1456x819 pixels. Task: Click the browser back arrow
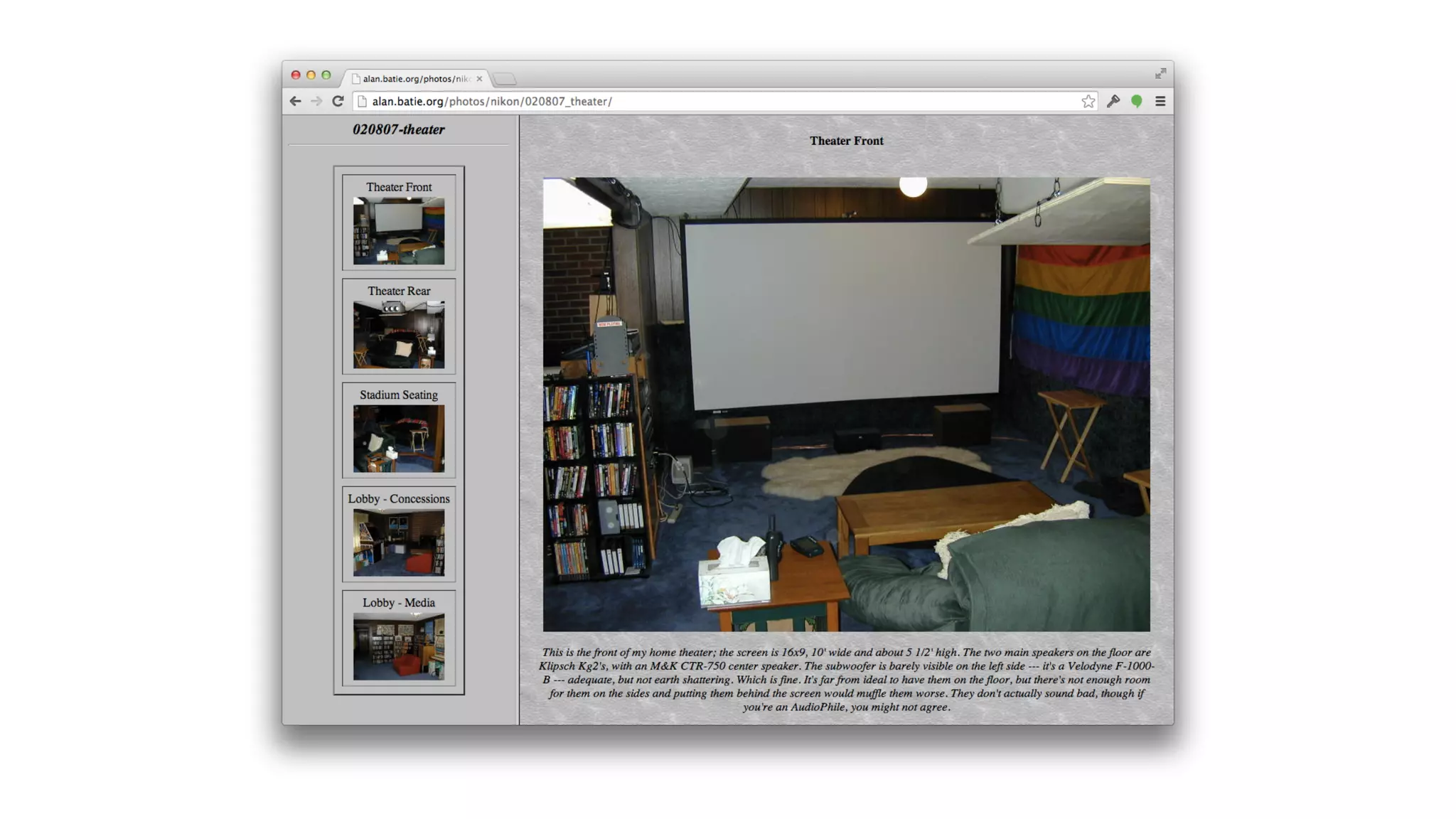click(295, 102)
